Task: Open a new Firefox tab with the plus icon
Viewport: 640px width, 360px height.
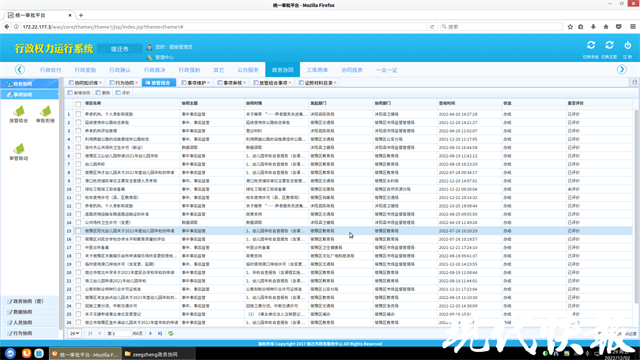Action: tap(81, 15)
